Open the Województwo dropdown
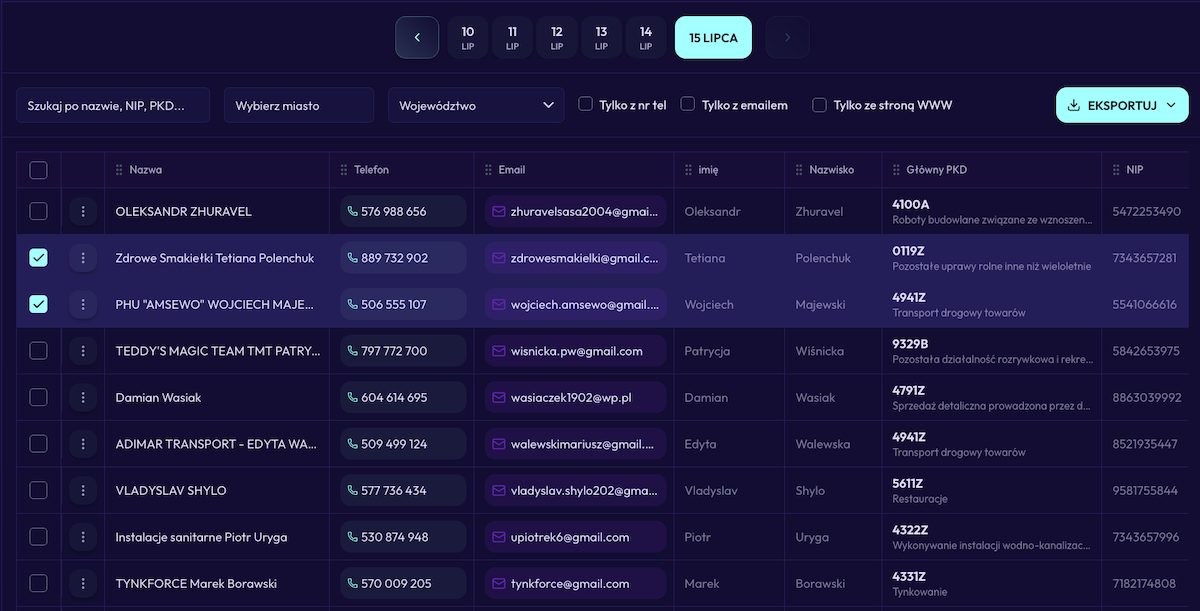 pyautogui.click(x=476, y=105)
